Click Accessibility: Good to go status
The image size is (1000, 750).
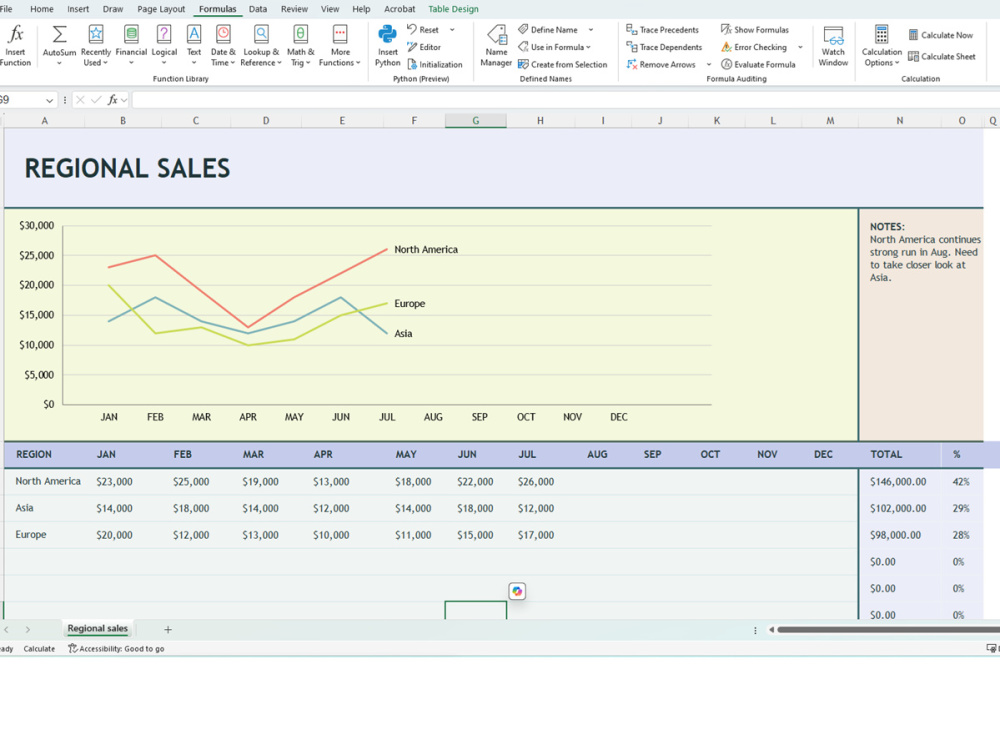point(116,649)
